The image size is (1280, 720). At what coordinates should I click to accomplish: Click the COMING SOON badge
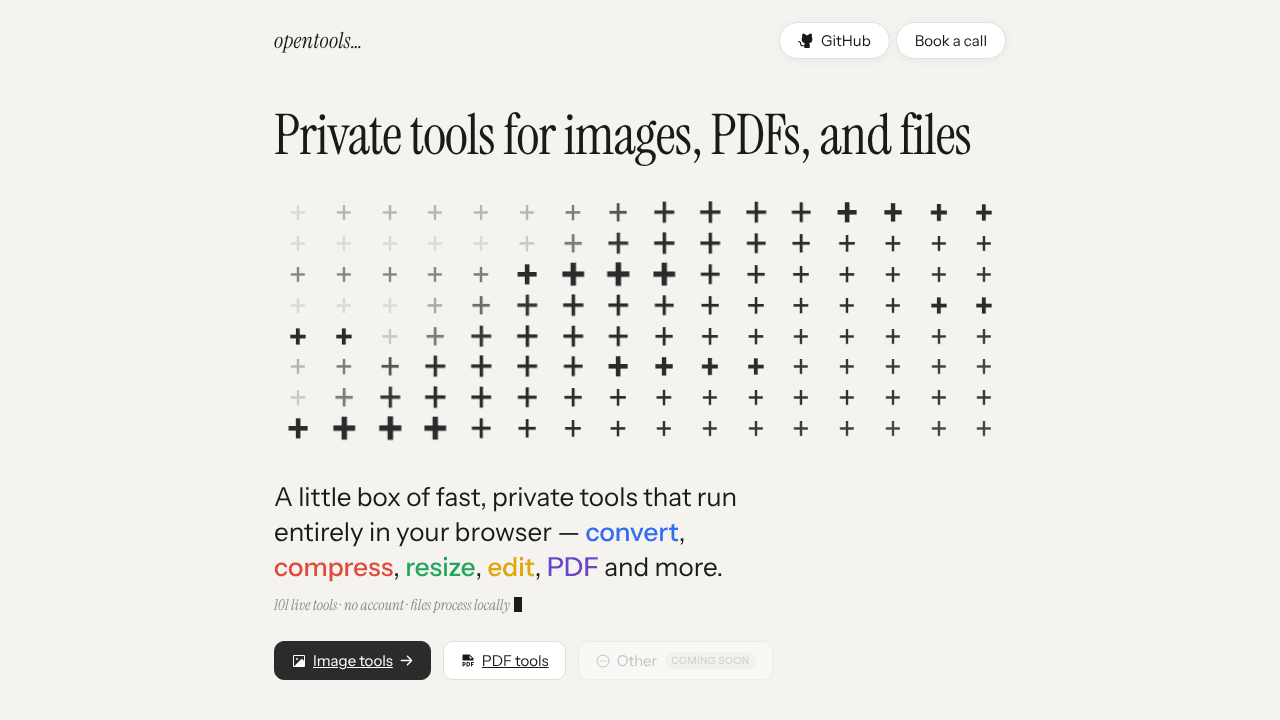coord(710,661)
